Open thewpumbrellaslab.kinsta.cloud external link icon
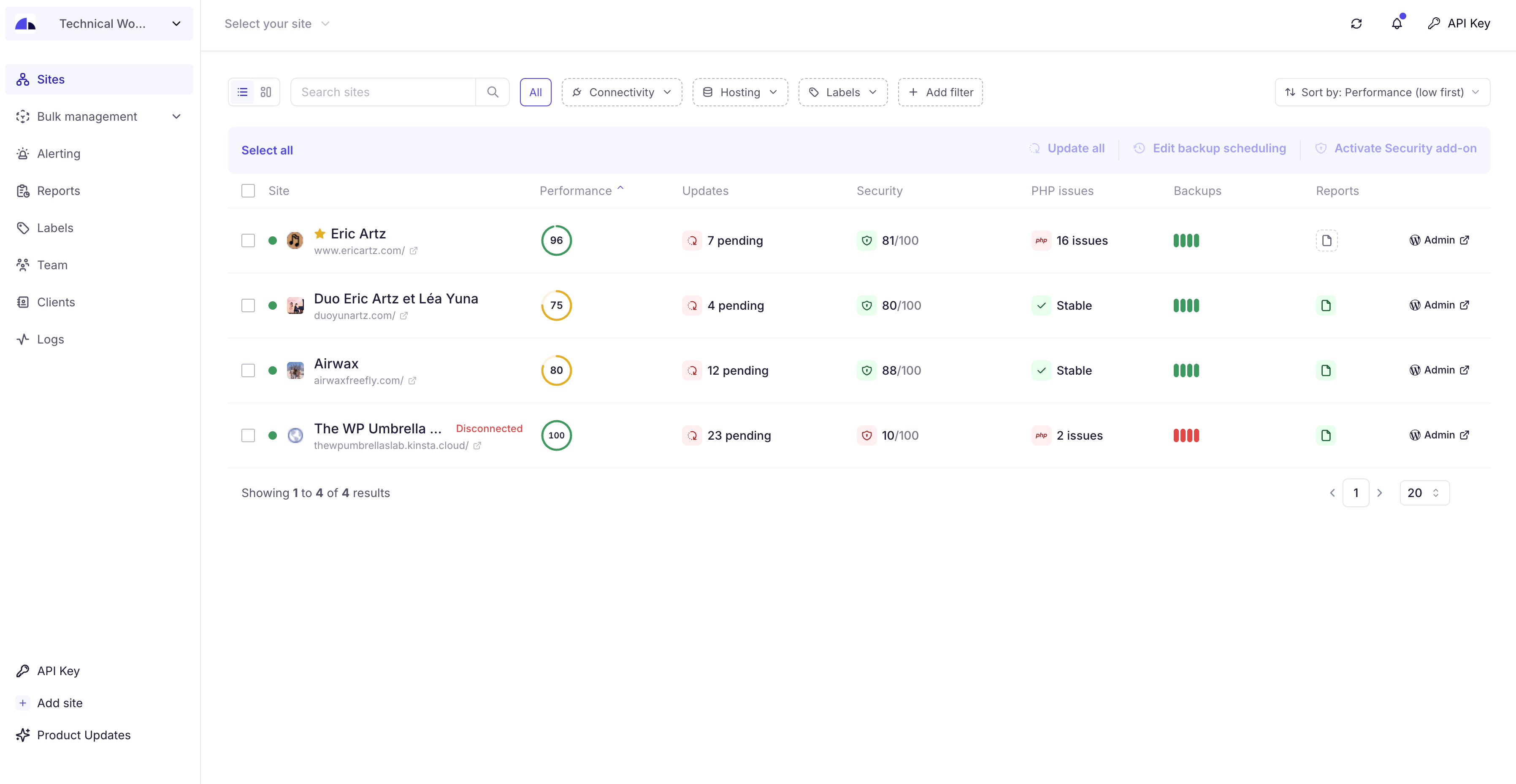Image resolution: width=1516 pixels, height=784 pixels. pyautogui.click(x=477, y=446)
